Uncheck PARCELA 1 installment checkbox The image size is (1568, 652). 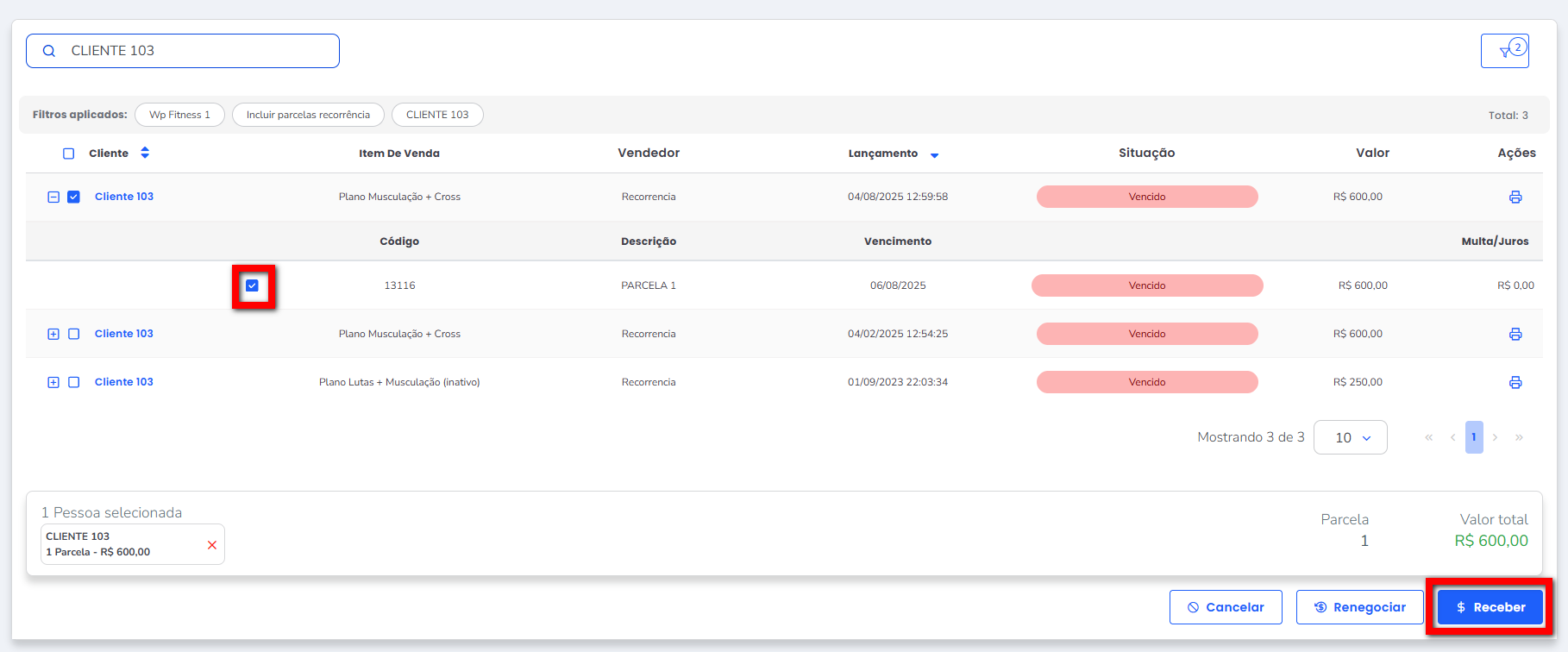(253, 285)
